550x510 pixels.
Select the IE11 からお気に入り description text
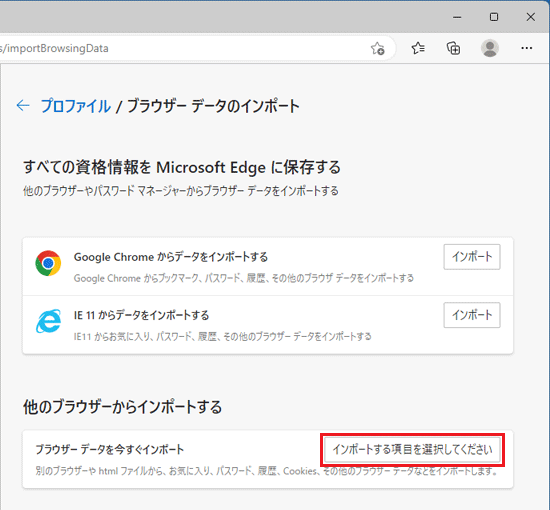pos(222,337)
